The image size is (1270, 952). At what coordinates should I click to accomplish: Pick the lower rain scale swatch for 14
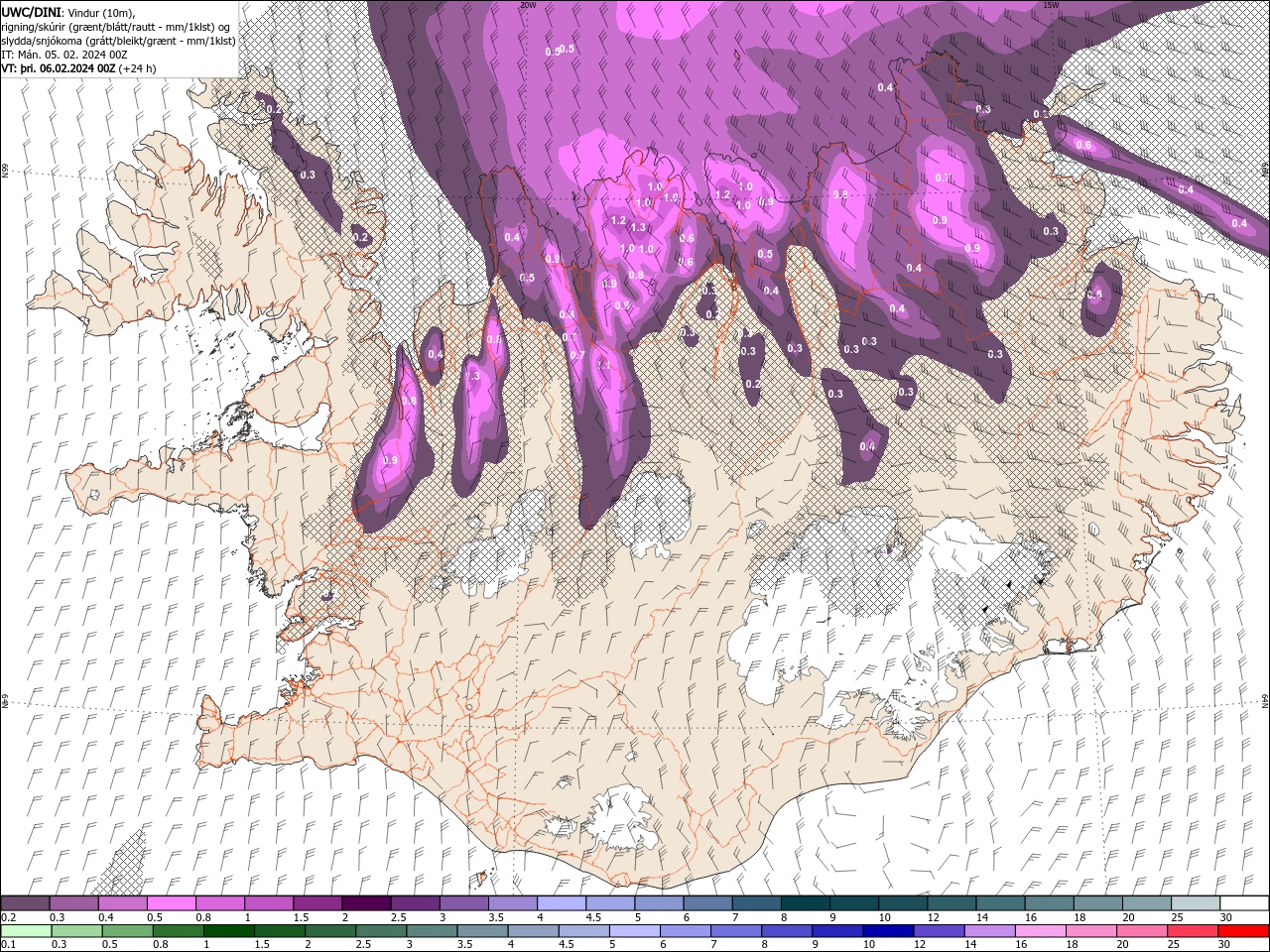(x=990, y=930)
